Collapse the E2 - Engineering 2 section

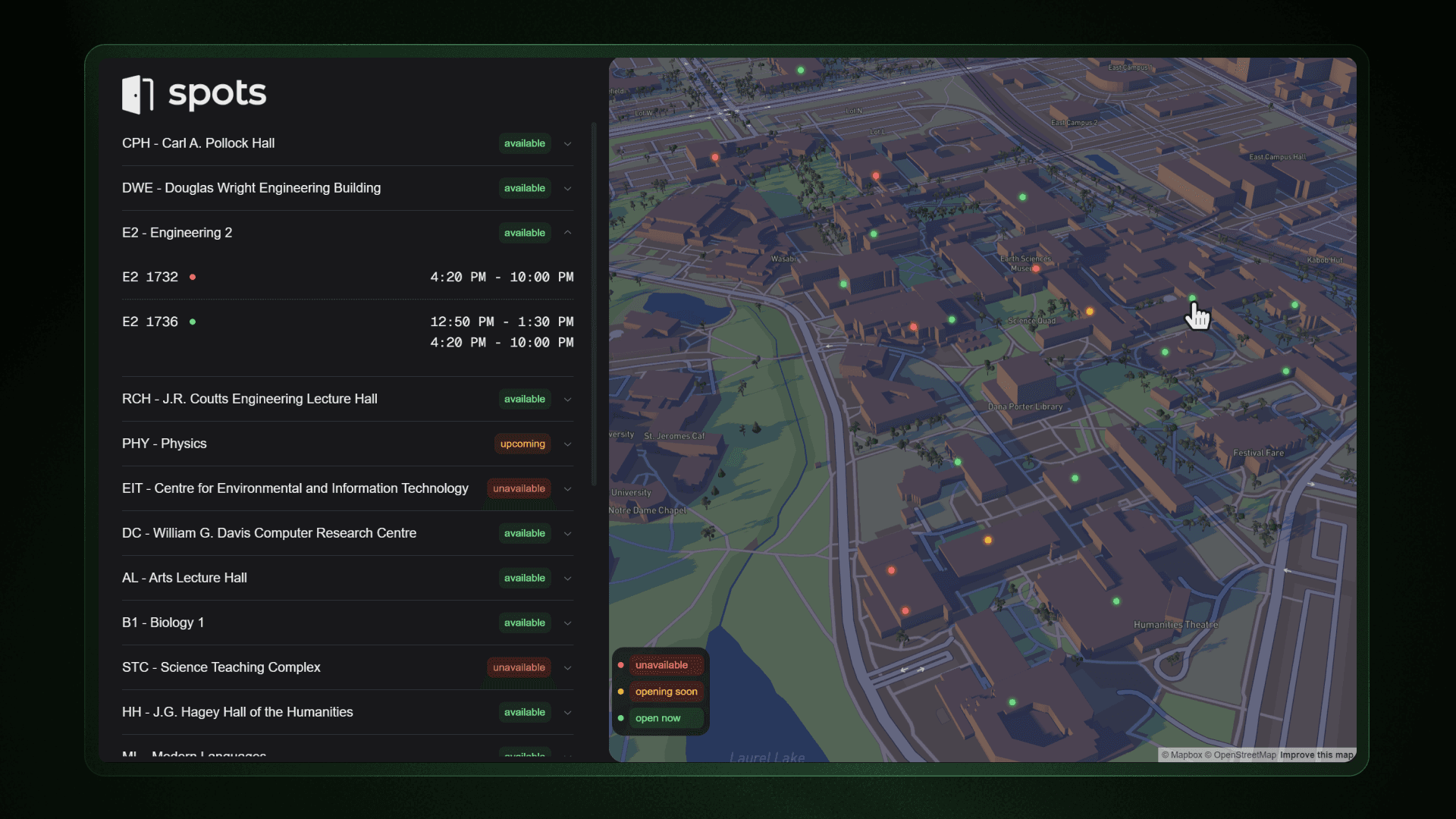point(567,233)
